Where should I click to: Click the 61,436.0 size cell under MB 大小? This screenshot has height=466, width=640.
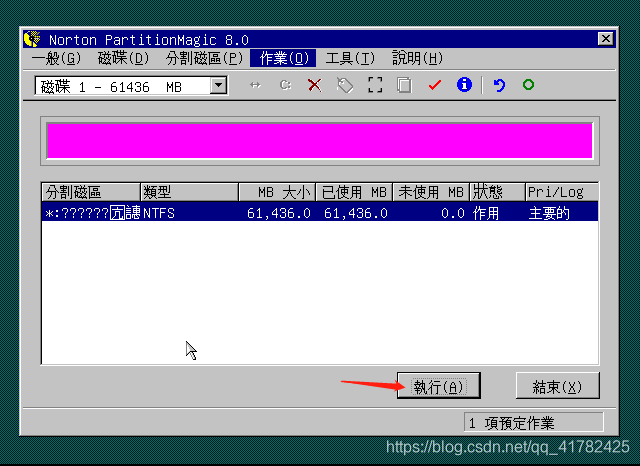coord(279,213)
